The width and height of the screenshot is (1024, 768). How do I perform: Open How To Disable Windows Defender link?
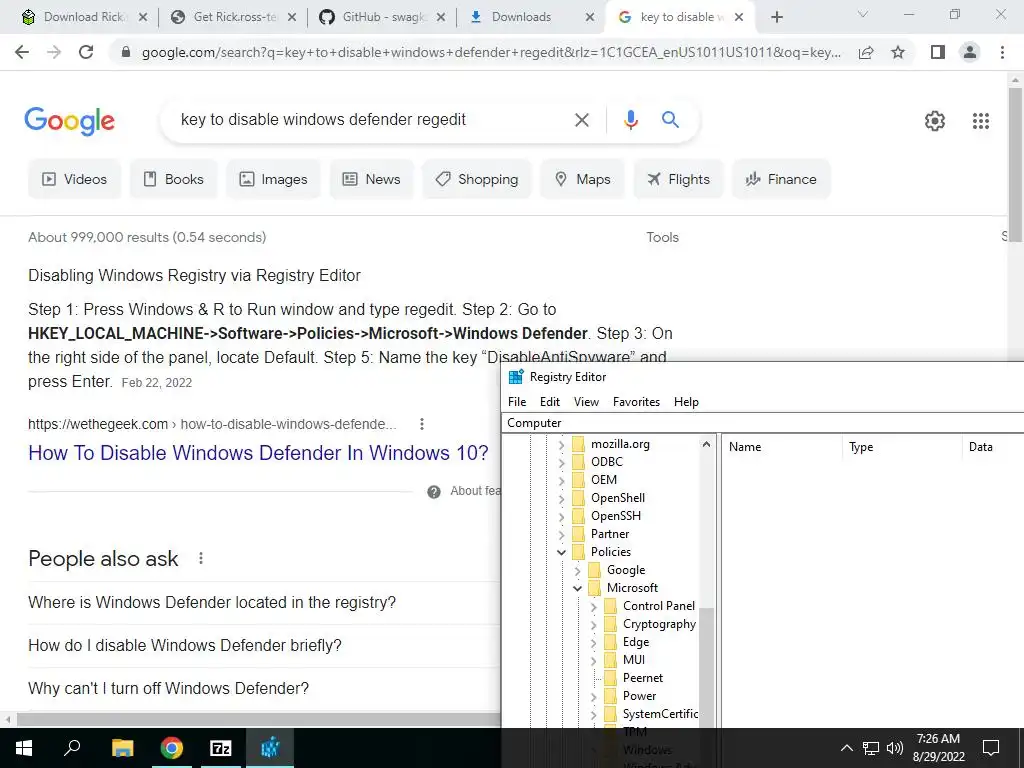(258, 453)
